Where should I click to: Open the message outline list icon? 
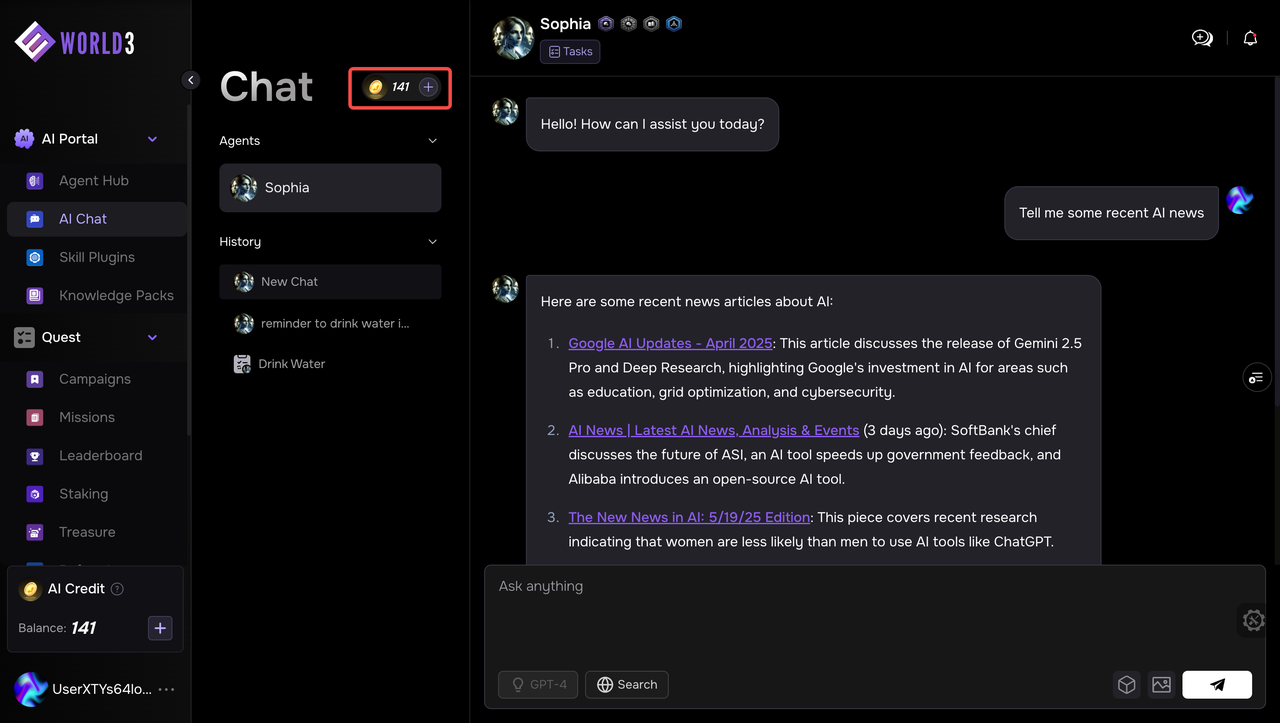[x=1256, y=377]
